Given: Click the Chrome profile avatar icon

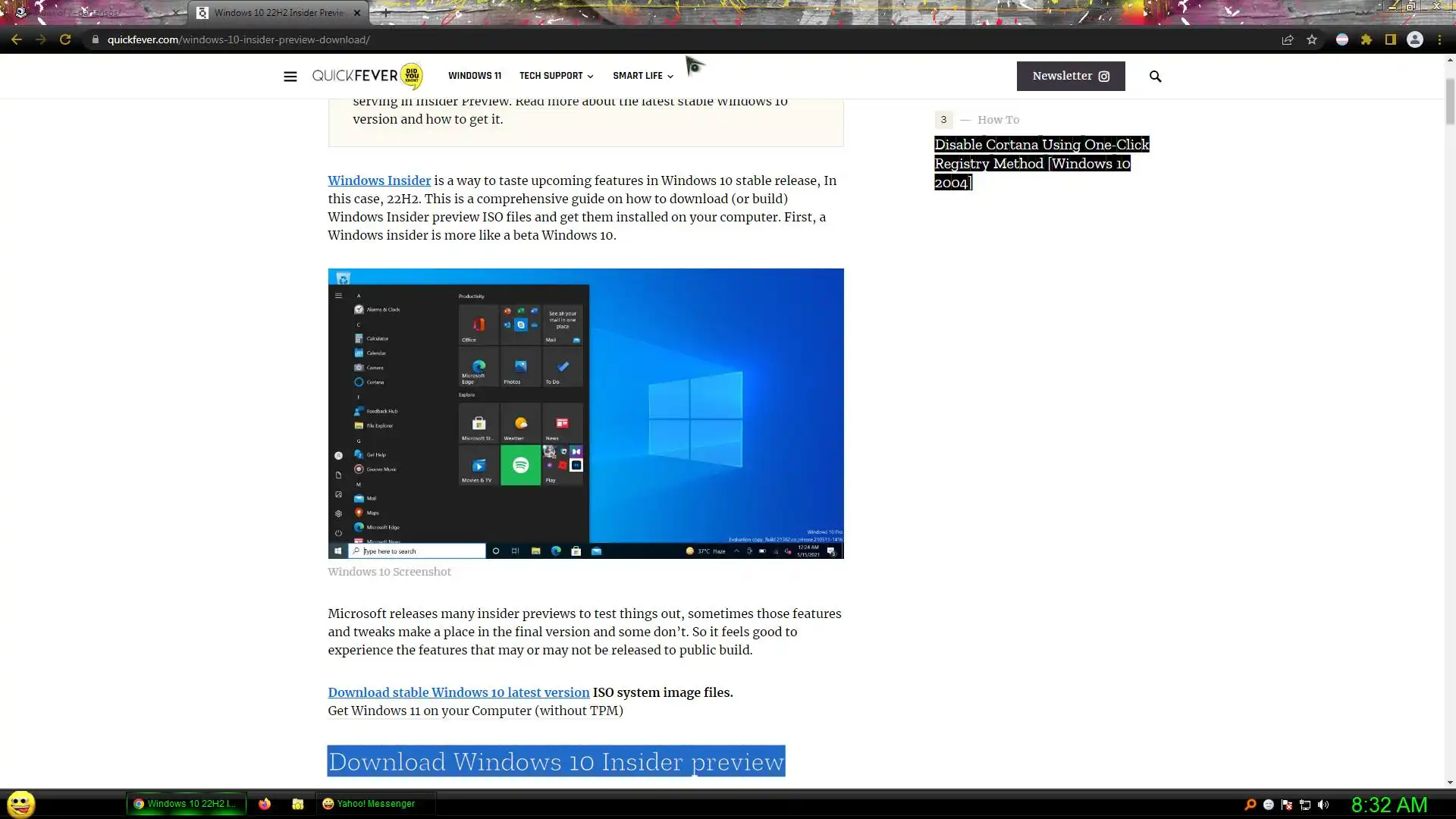Looking at the screenshot, I should click(x=1415, y=40).
